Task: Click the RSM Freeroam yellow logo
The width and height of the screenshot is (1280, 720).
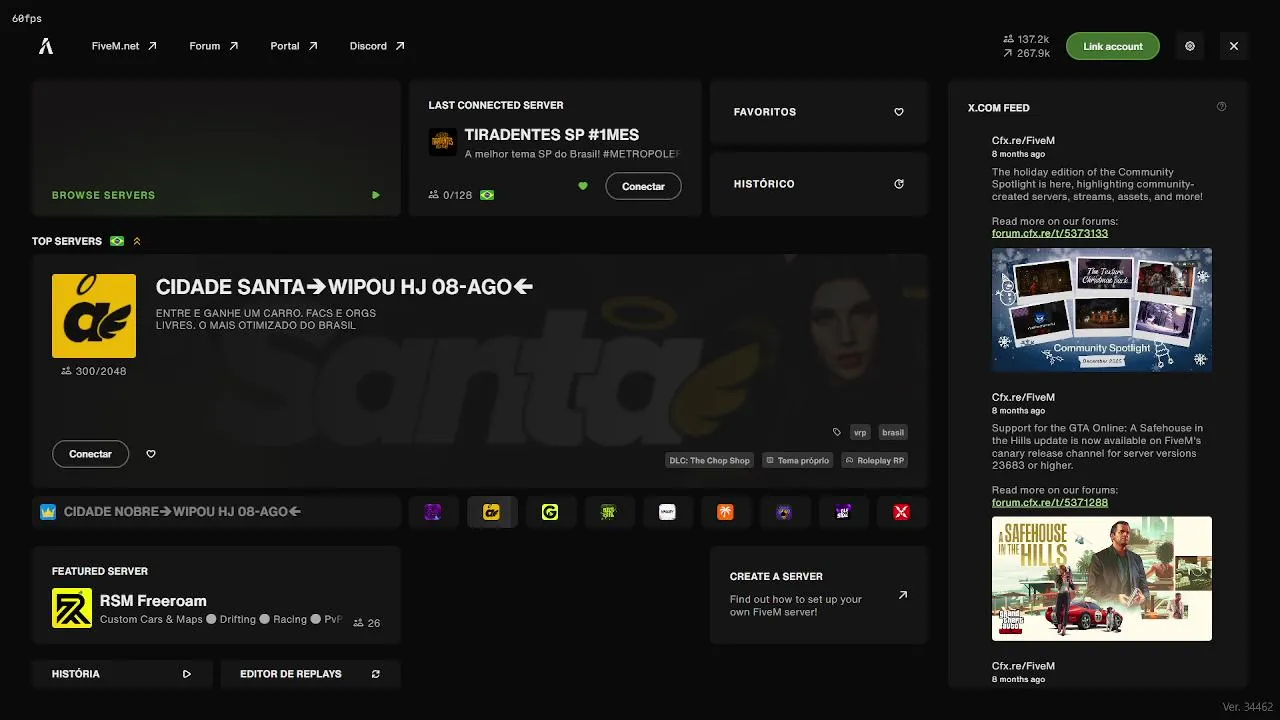Action: [72, 608]
